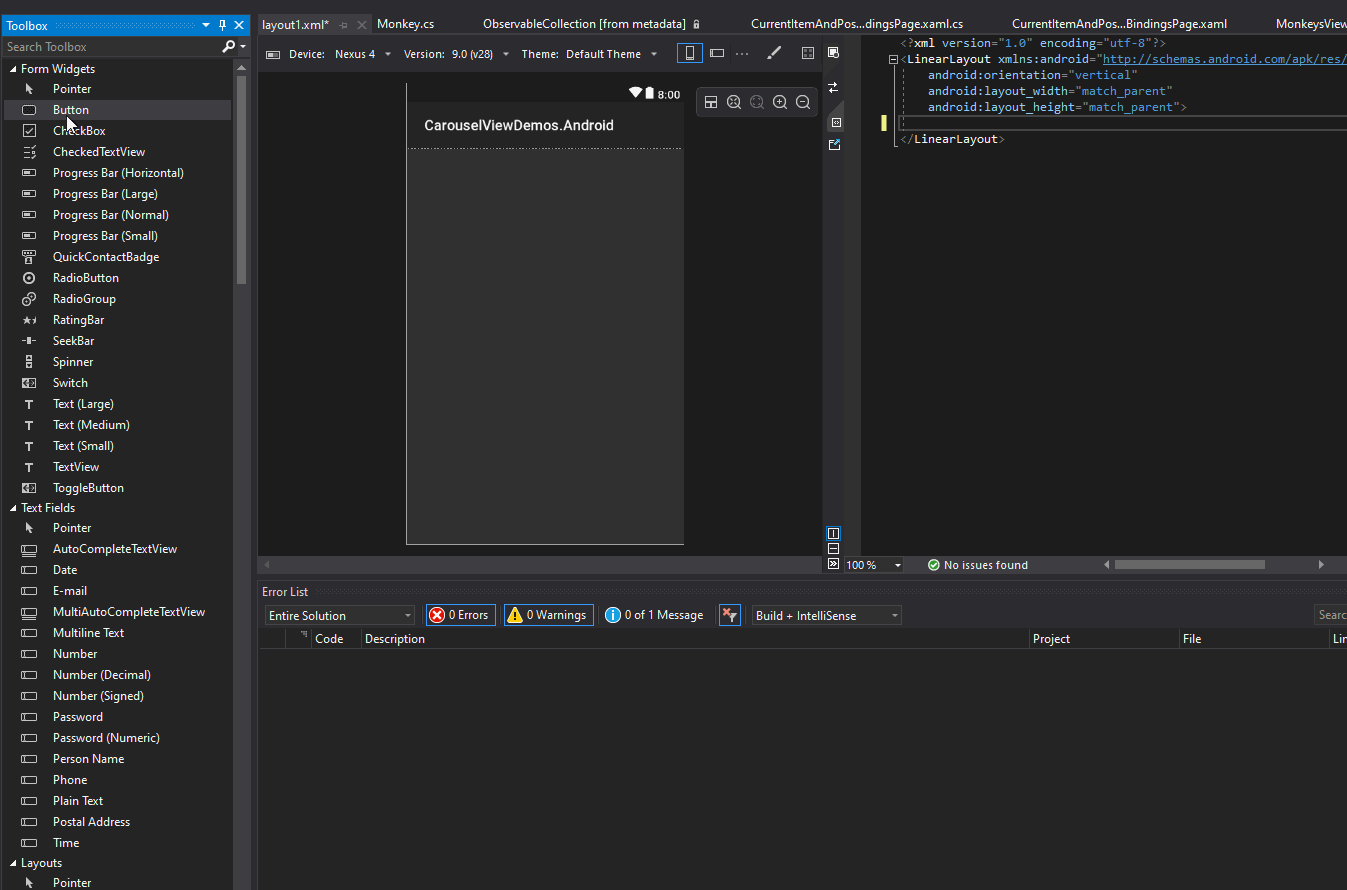Screen dimensions: 1347x890
Task: Switch to the Monkey.cs tab
Action: click(x=405, y=24)
